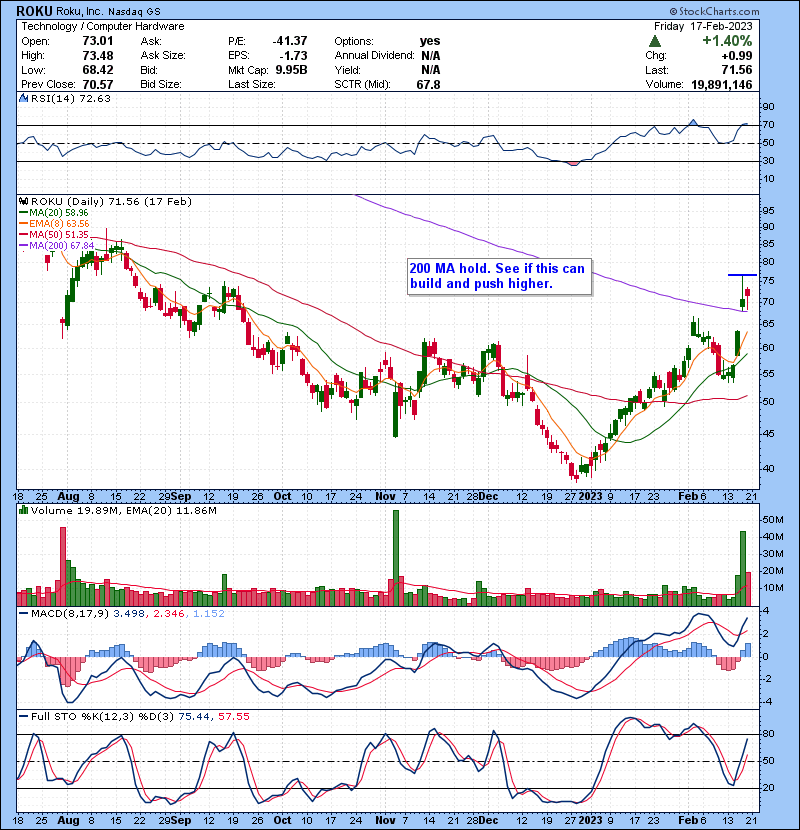Click the Technology / Computer Hardware sector label
The width and height of the screenshot is (800, 830).
tap(103, 26)
